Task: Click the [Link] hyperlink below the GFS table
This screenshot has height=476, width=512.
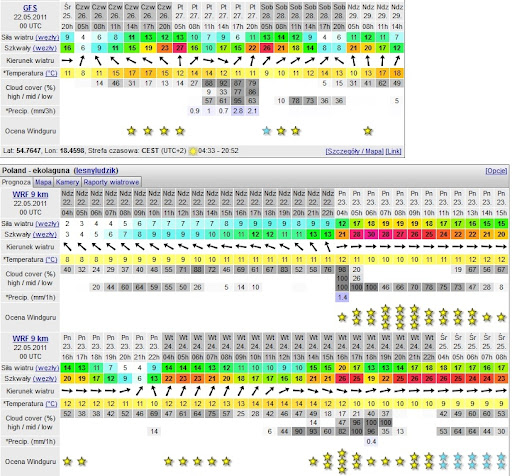Action: coord(393,151)
